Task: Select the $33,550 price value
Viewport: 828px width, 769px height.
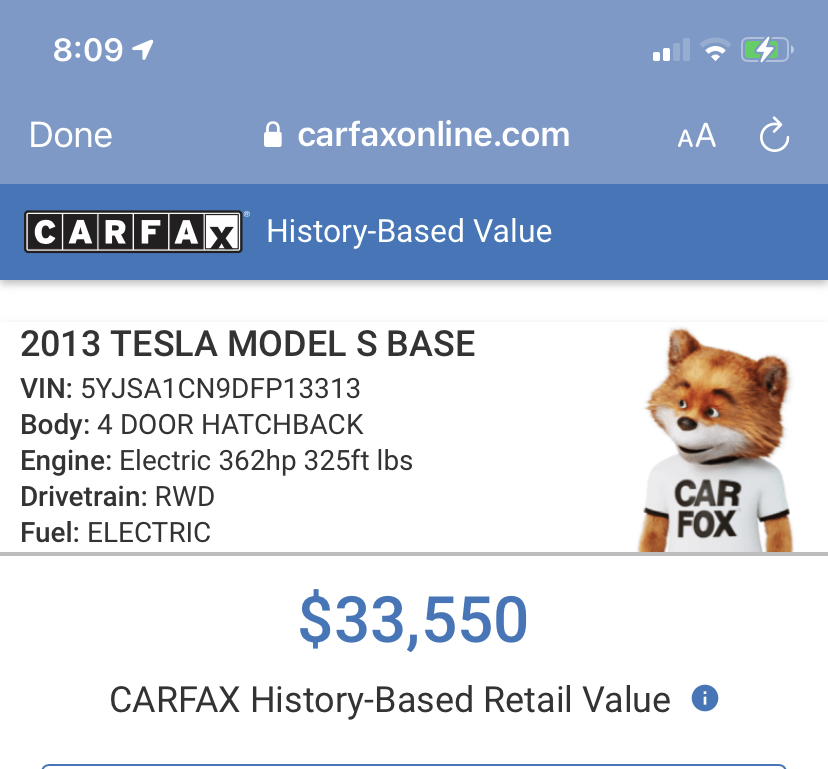Action: click(413, 620)
